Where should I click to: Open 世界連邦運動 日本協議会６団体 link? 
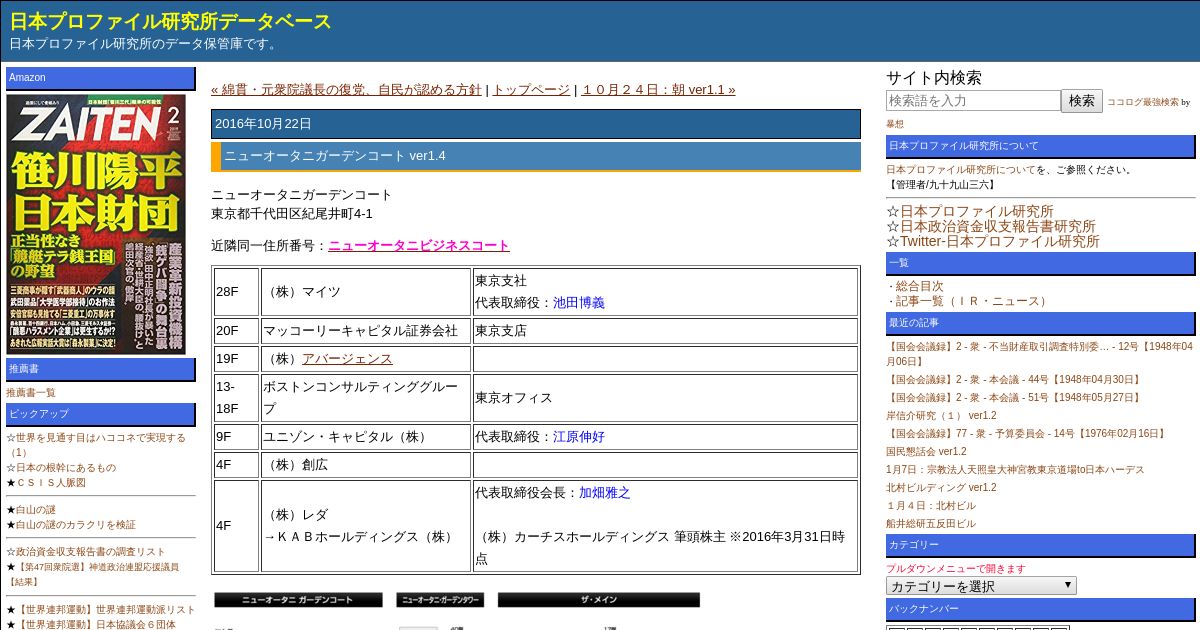[96, 624]
